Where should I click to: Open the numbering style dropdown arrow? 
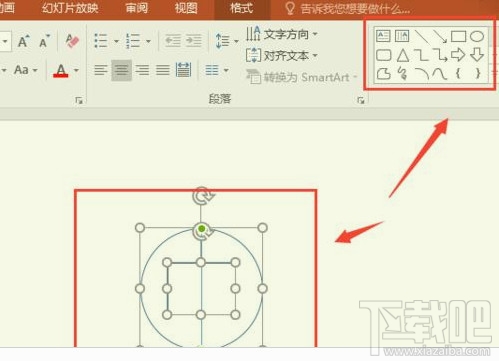(x=148, y=41)
